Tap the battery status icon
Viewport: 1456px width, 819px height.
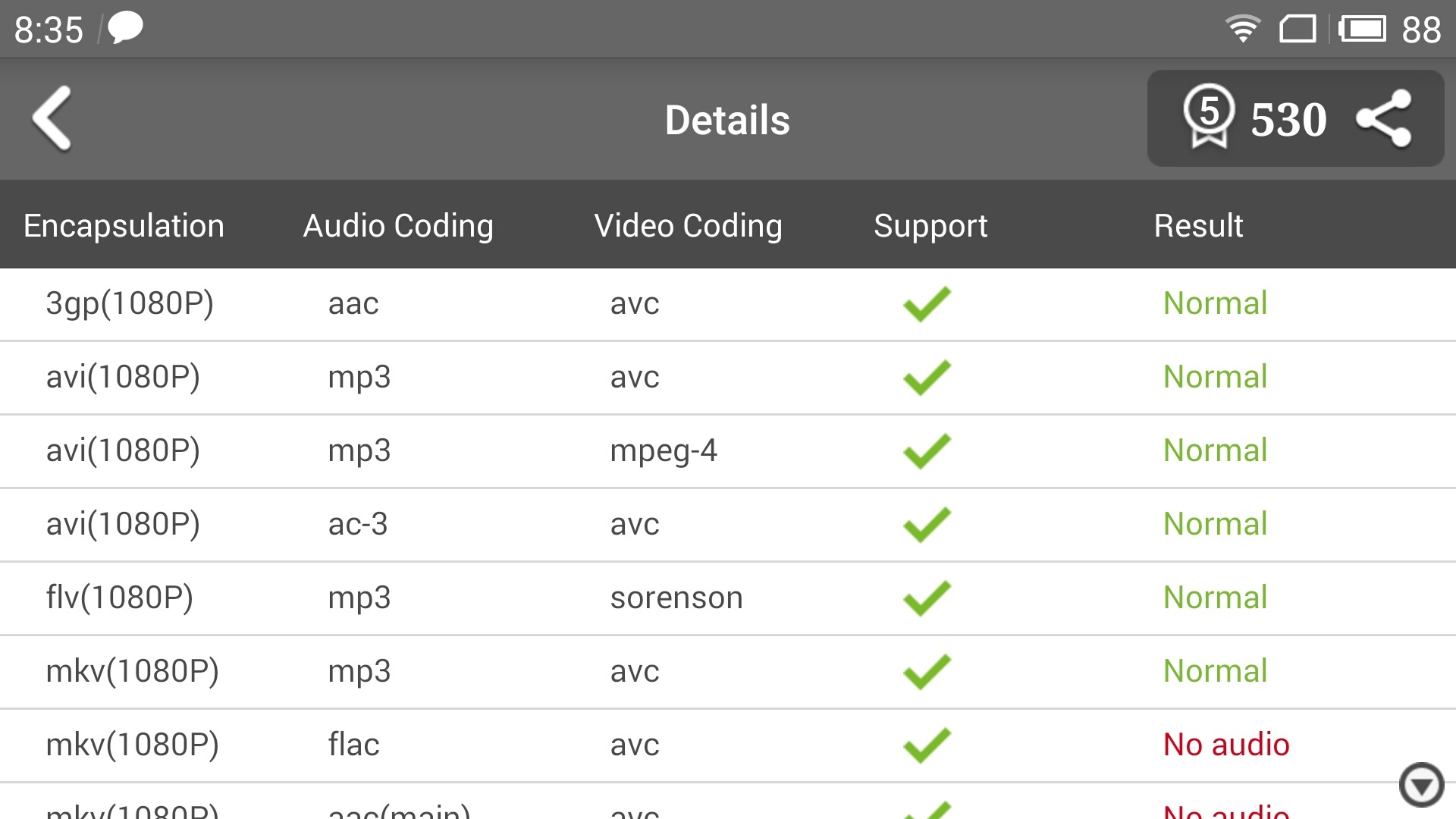(x=1363, y=29)
